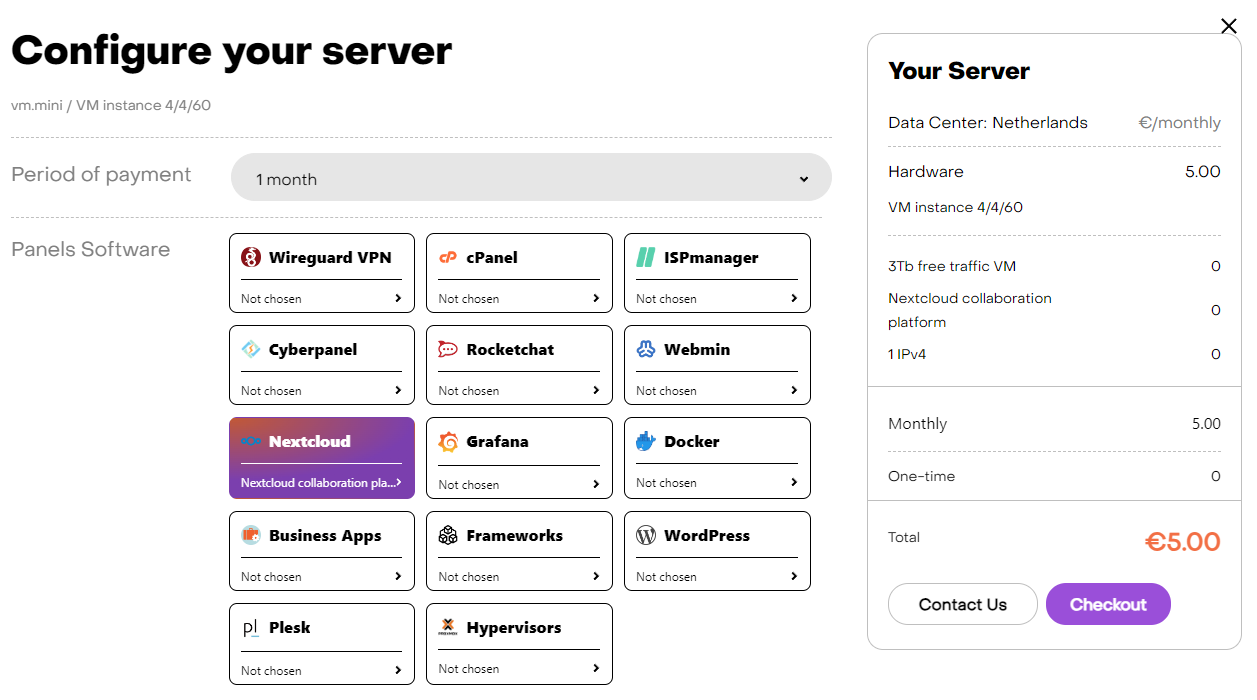
Task: Open the Period of payment dropdown
Action: point(531,178)
